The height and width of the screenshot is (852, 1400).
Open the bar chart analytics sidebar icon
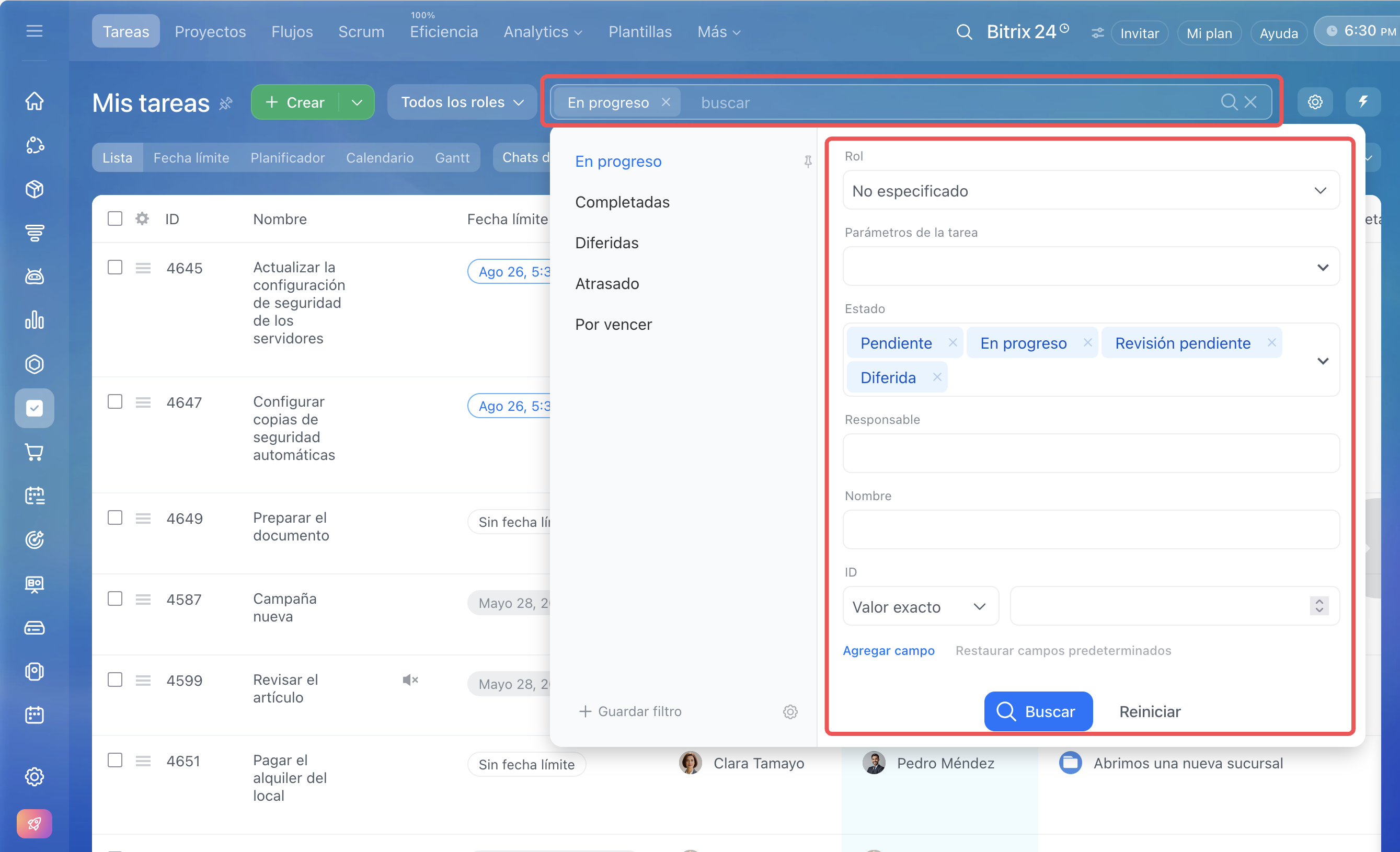tap(34, 320)
